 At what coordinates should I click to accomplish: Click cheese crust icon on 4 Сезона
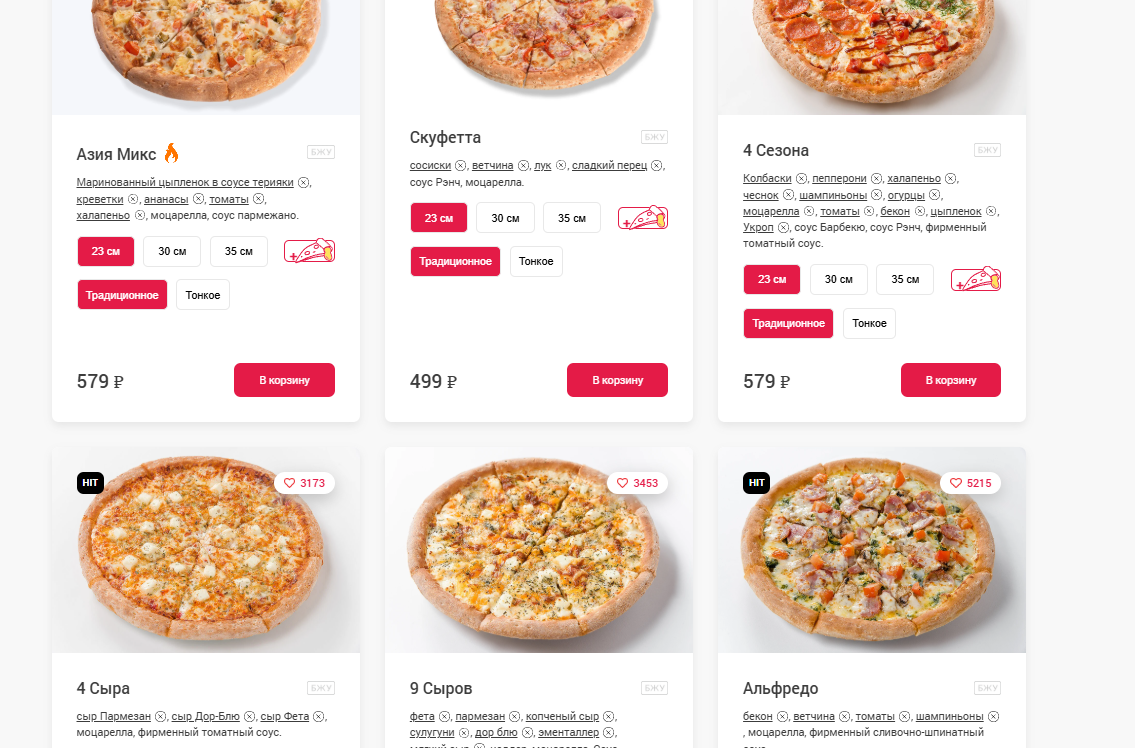[x=976, y=280]
